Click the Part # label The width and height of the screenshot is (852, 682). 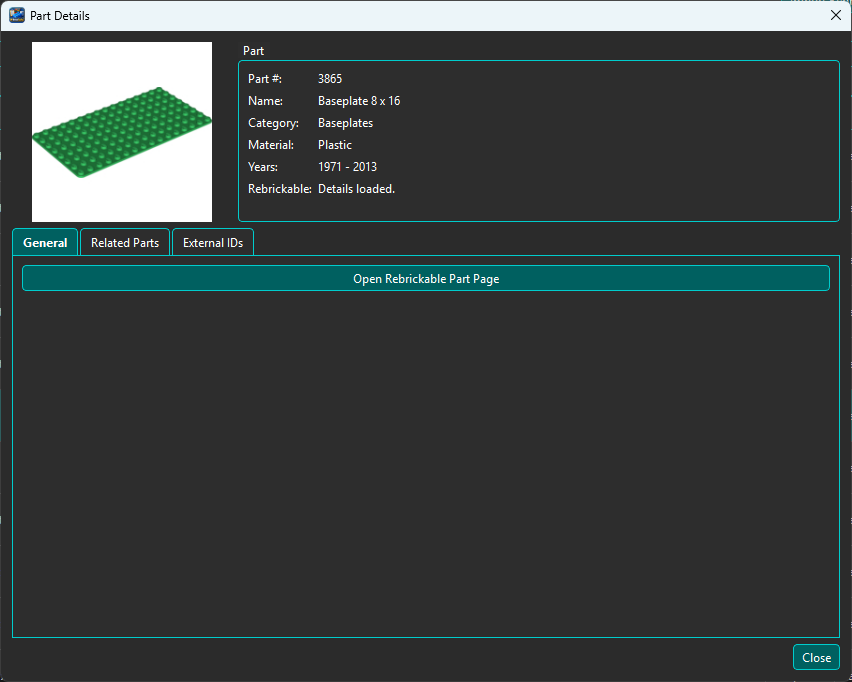265,79
